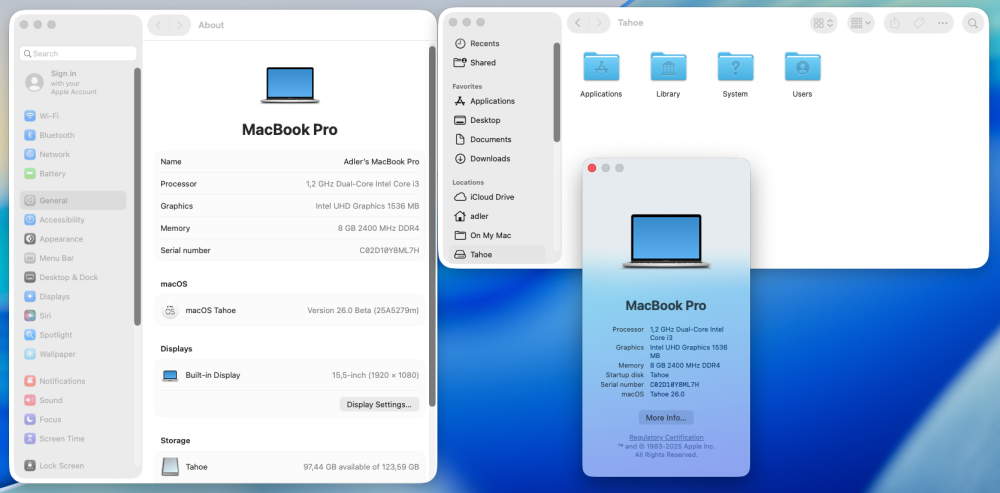This screenshot has width=1000, height=493.
Task: Click the Tahoe storage row
Action: (290, 467)
